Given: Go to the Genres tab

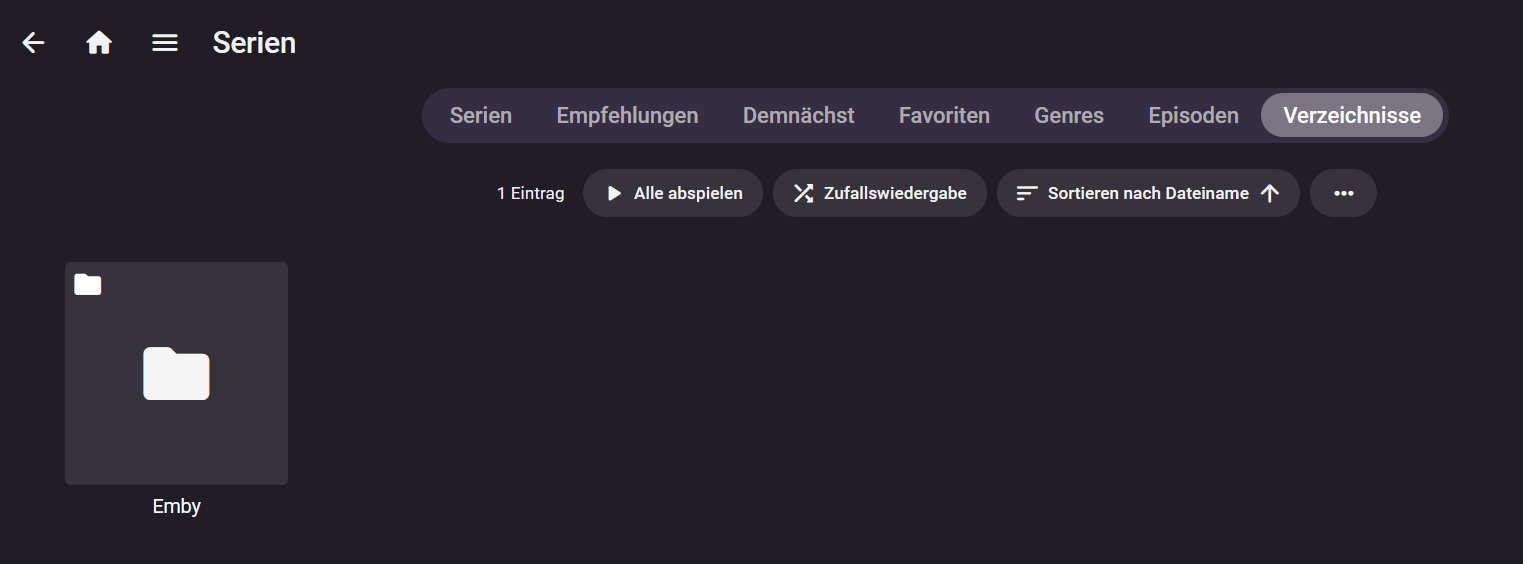Looking at the screenshot, I should [1069, 115].
